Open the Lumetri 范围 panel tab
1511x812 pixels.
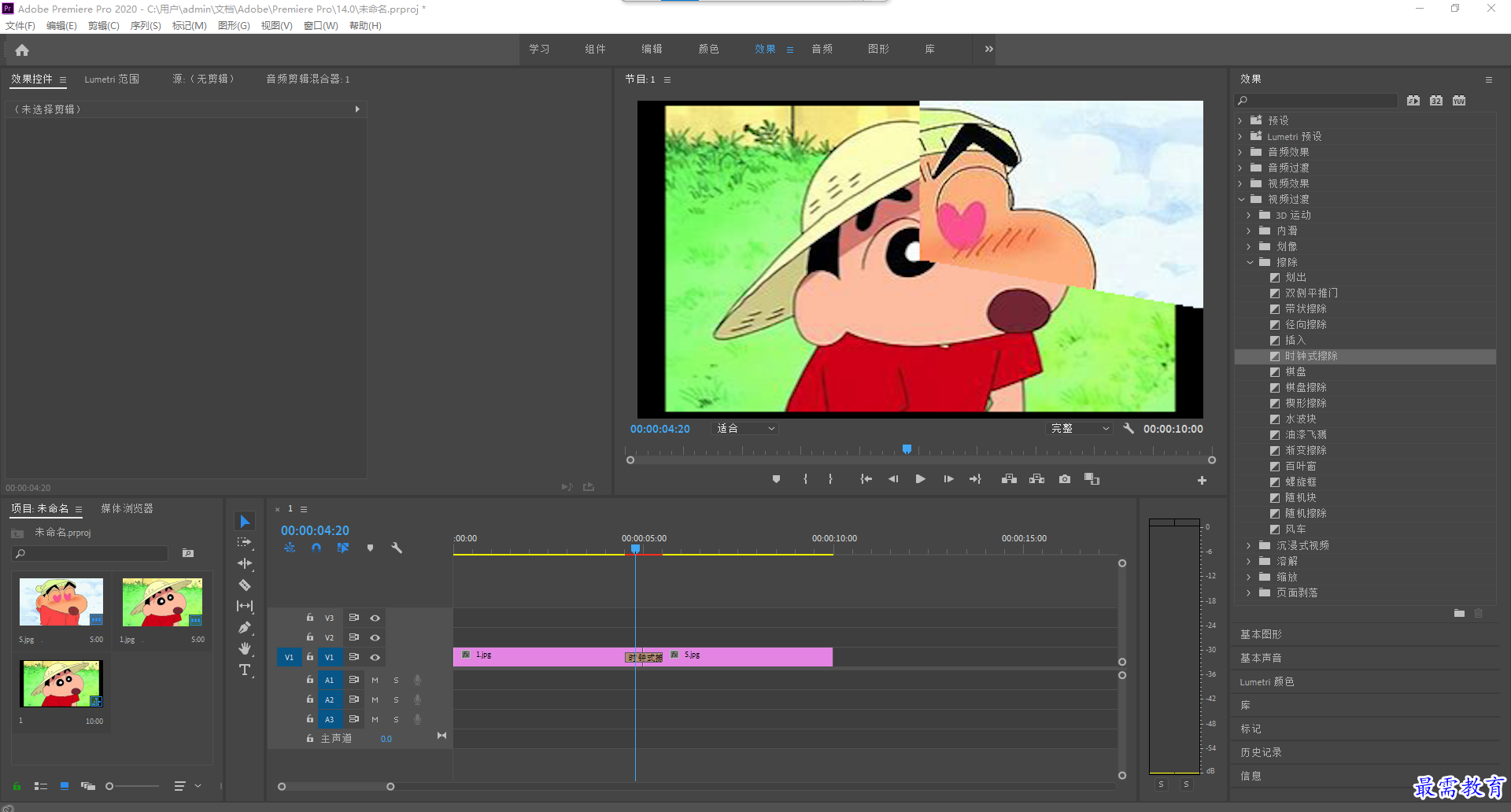point(112,79)
